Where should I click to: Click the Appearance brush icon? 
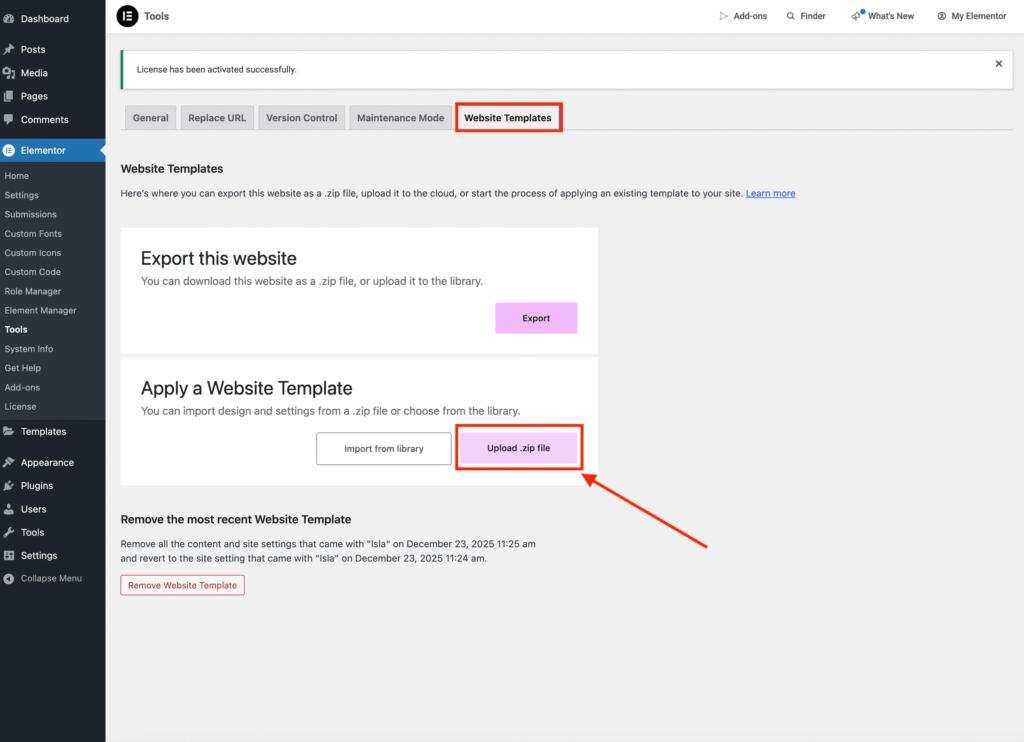[x=9, y=463]
